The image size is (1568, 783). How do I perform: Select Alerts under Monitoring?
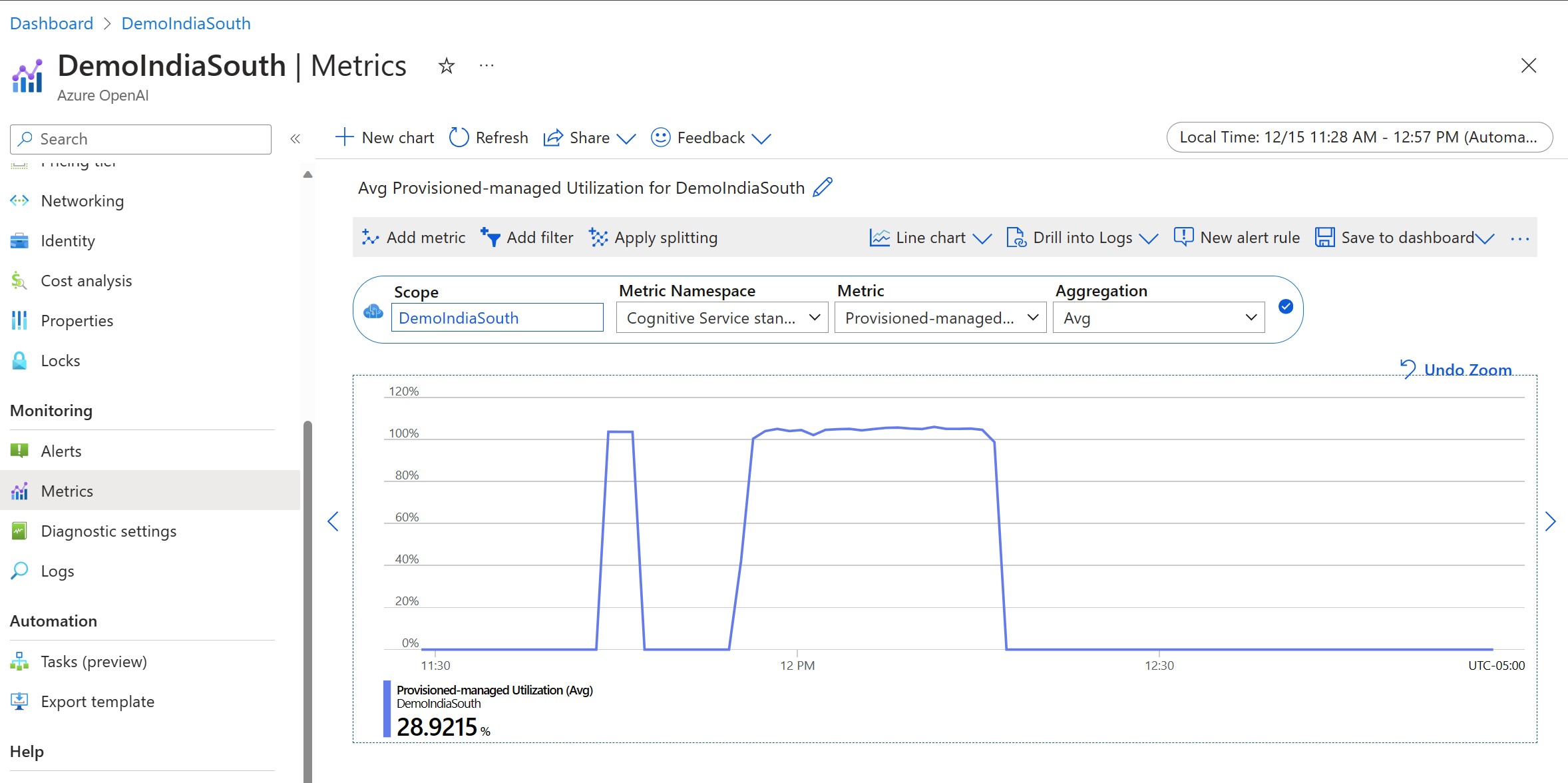tap(61, 451)
